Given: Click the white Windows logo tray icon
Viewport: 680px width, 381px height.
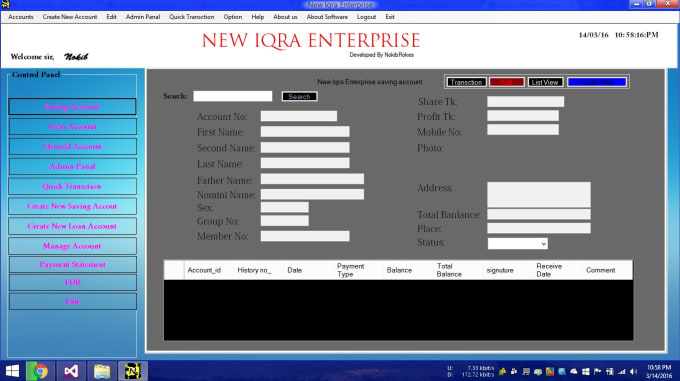Looking at the screenshot, I should [x=585, y=371].
